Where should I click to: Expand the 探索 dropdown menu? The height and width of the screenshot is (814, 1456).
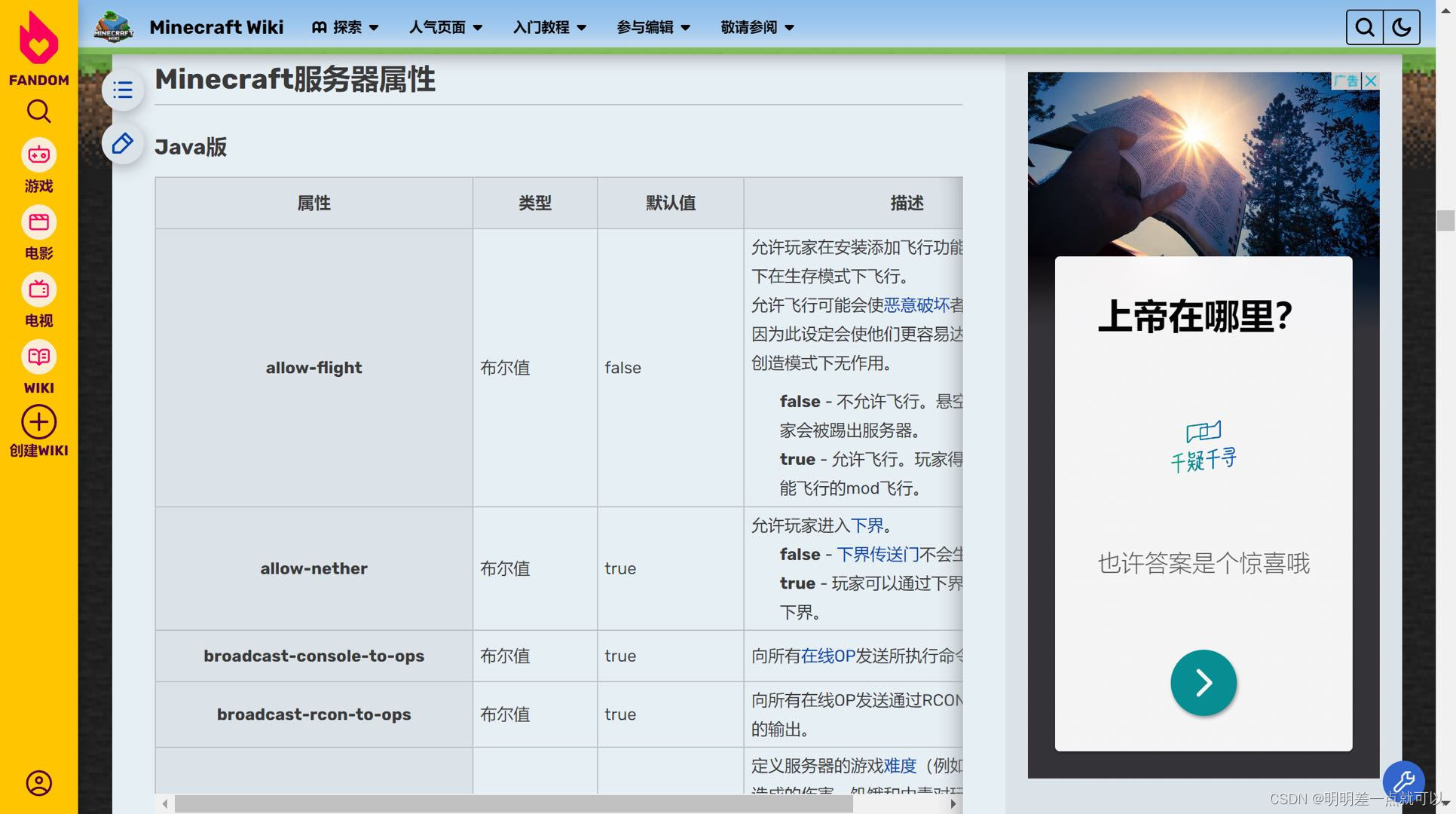345,27
